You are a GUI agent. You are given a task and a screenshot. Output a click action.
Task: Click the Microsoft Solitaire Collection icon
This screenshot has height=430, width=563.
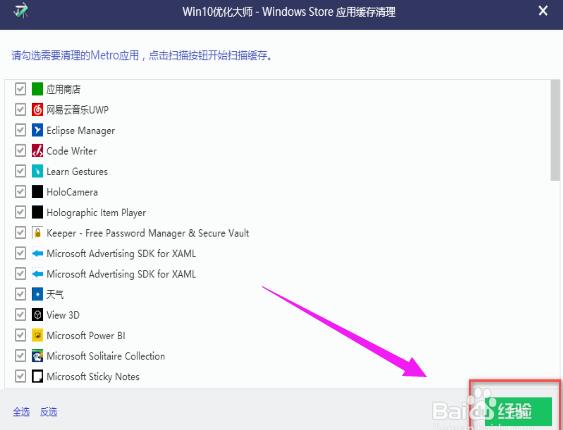pyautogui.click(x=37, y=356)
